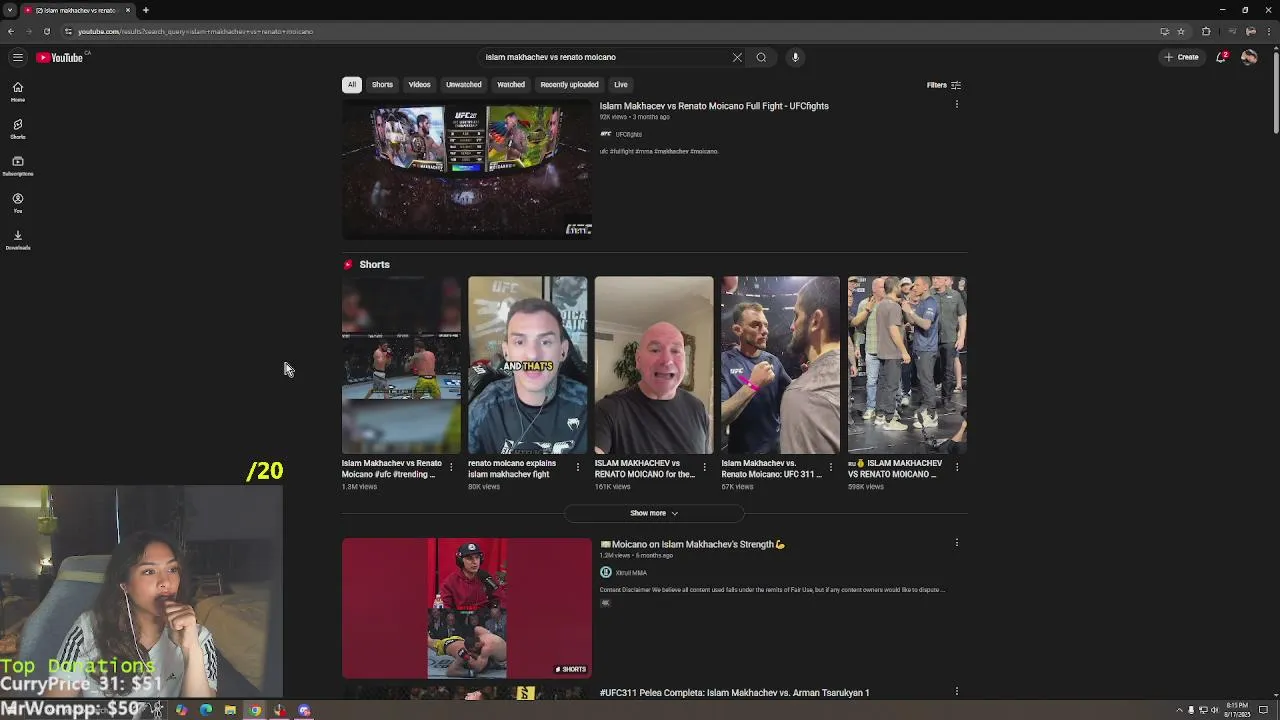
Task: Open Subscriptions in the sidebar
Action: point(17,165)
